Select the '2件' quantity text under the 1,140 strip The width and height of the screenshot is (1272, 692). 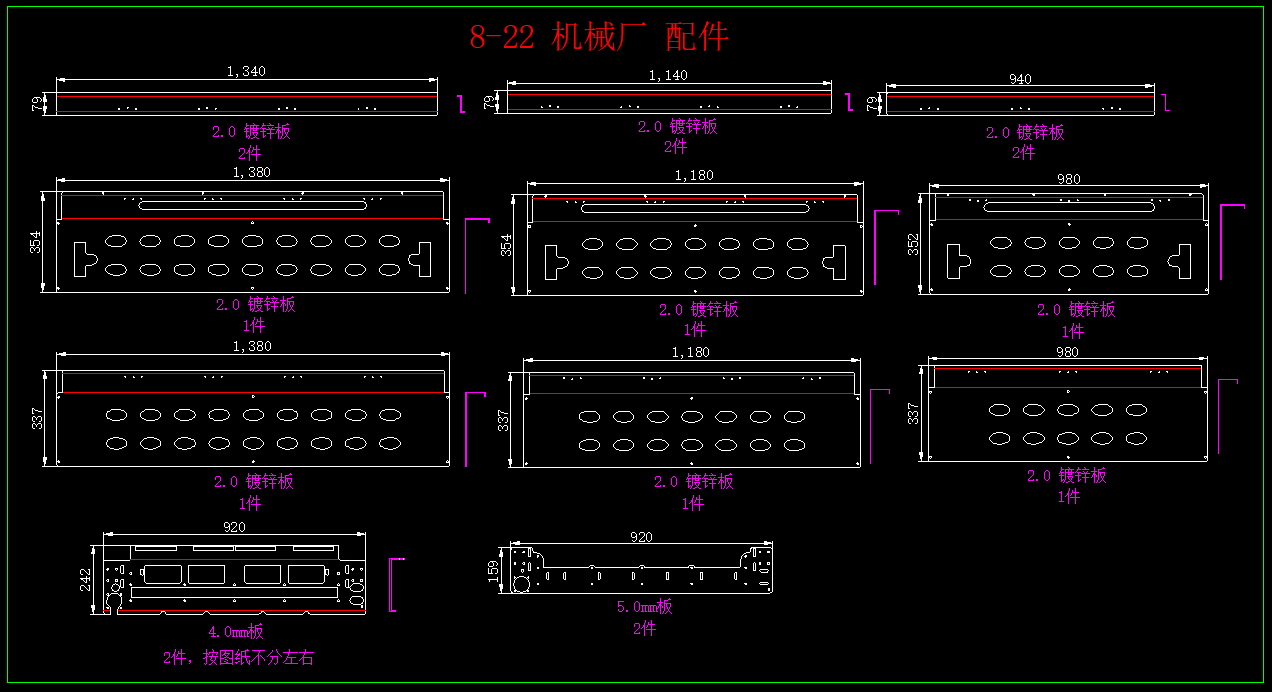click(x=676, y=147)
